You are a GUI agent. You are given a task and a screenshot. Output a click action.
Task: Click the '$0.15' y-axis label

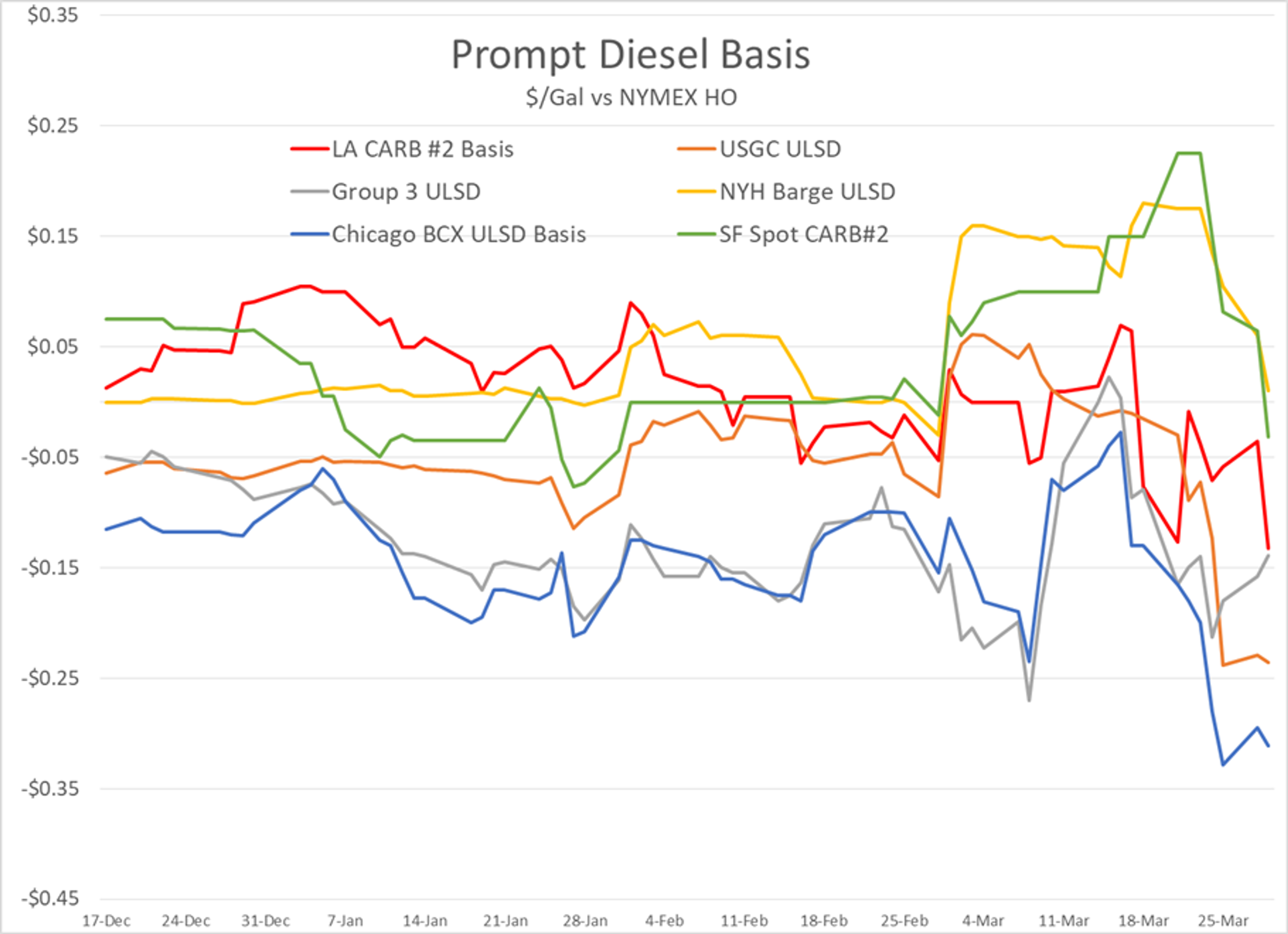[52, 236]
